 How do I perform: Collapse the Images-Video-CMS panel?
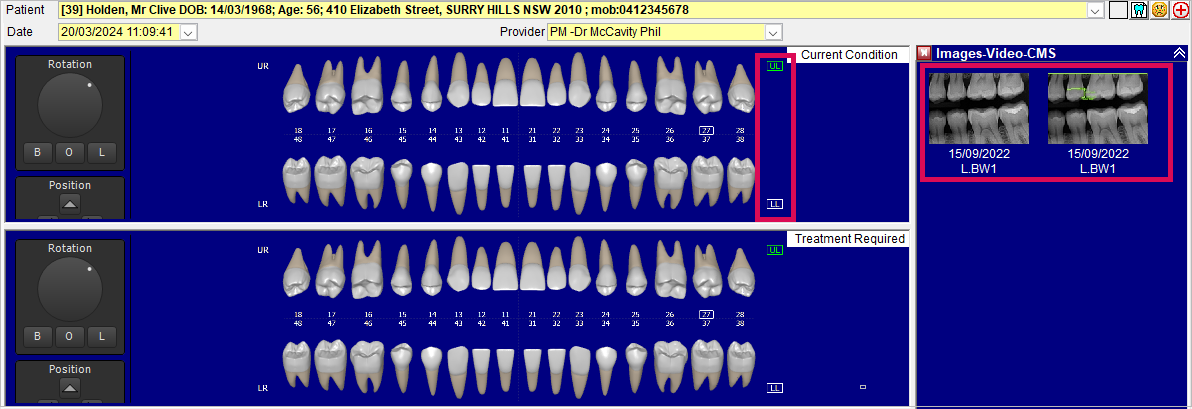click(1179, 53)
